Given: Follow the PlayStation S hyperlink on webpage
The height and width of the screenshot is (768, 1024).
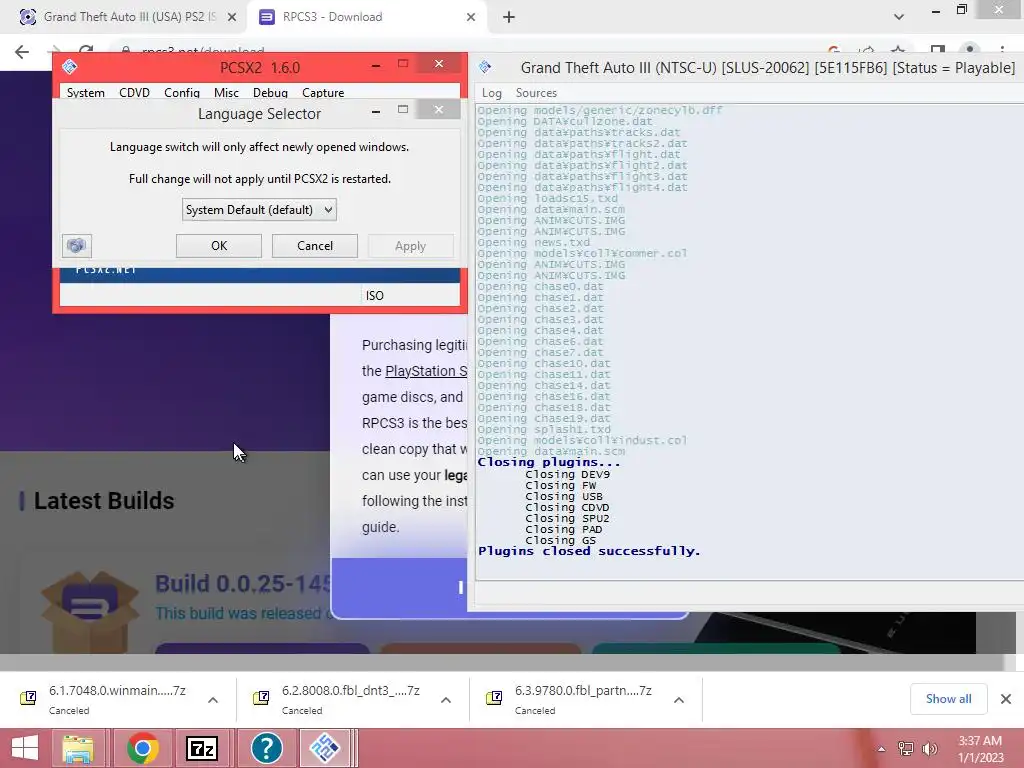Looking at the screenshot, I should [426, 371].
